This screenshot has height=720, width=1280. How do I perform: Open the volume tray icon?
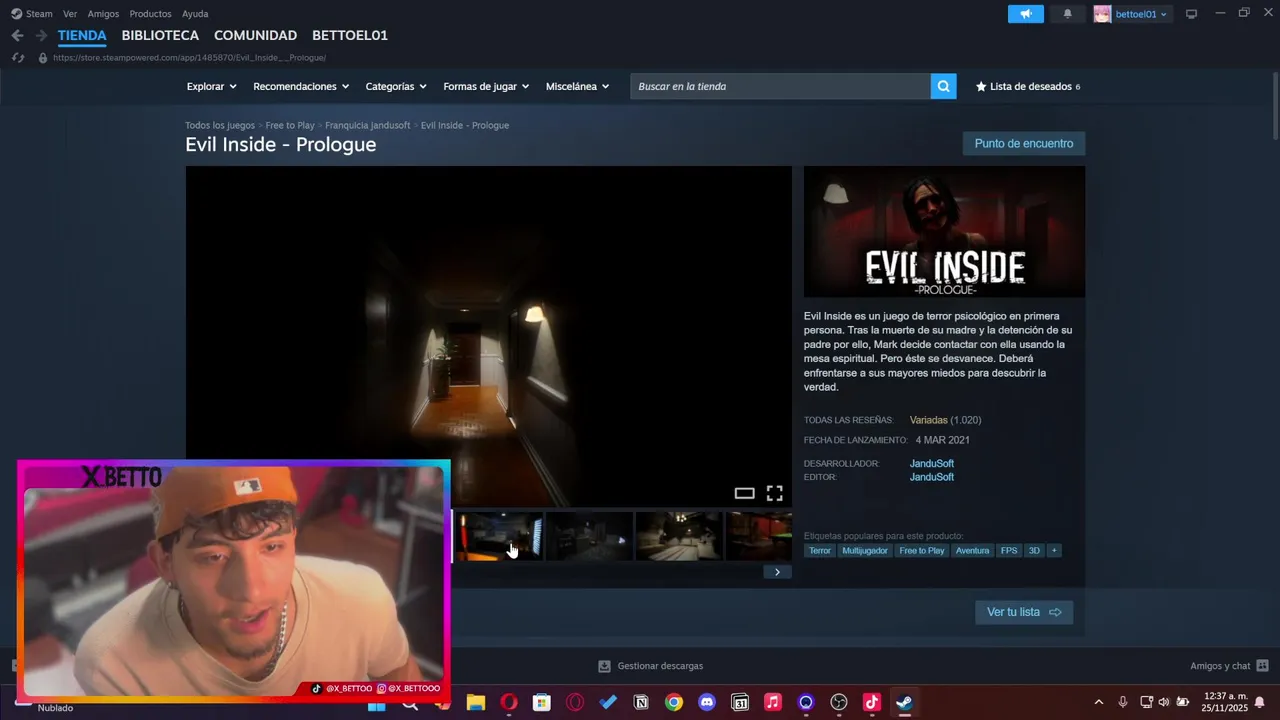1163,702
